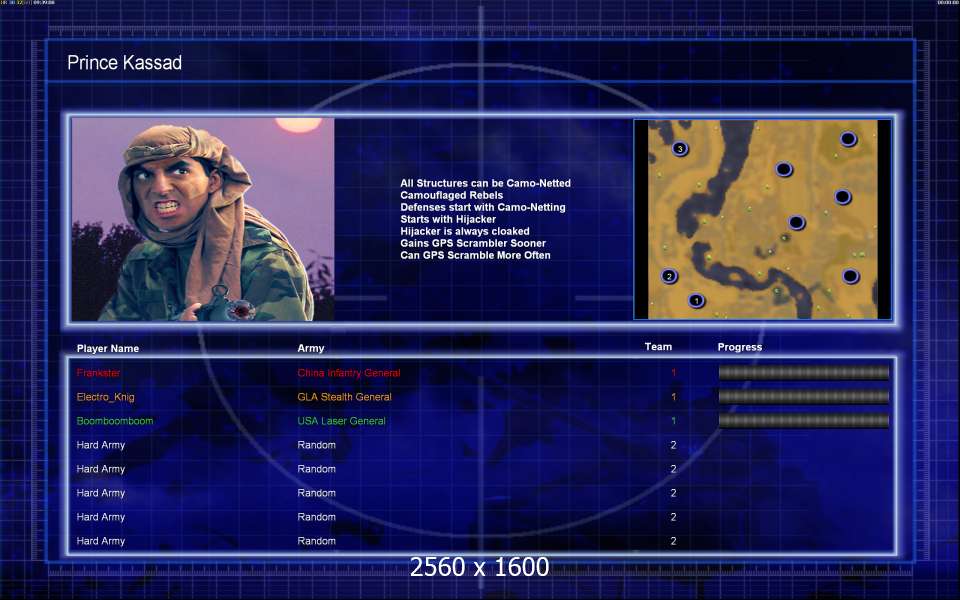960x600 pixels.
Task: Click the "Prince Kassad" title text
Action: pyautogui.click(x=124, y=62)
